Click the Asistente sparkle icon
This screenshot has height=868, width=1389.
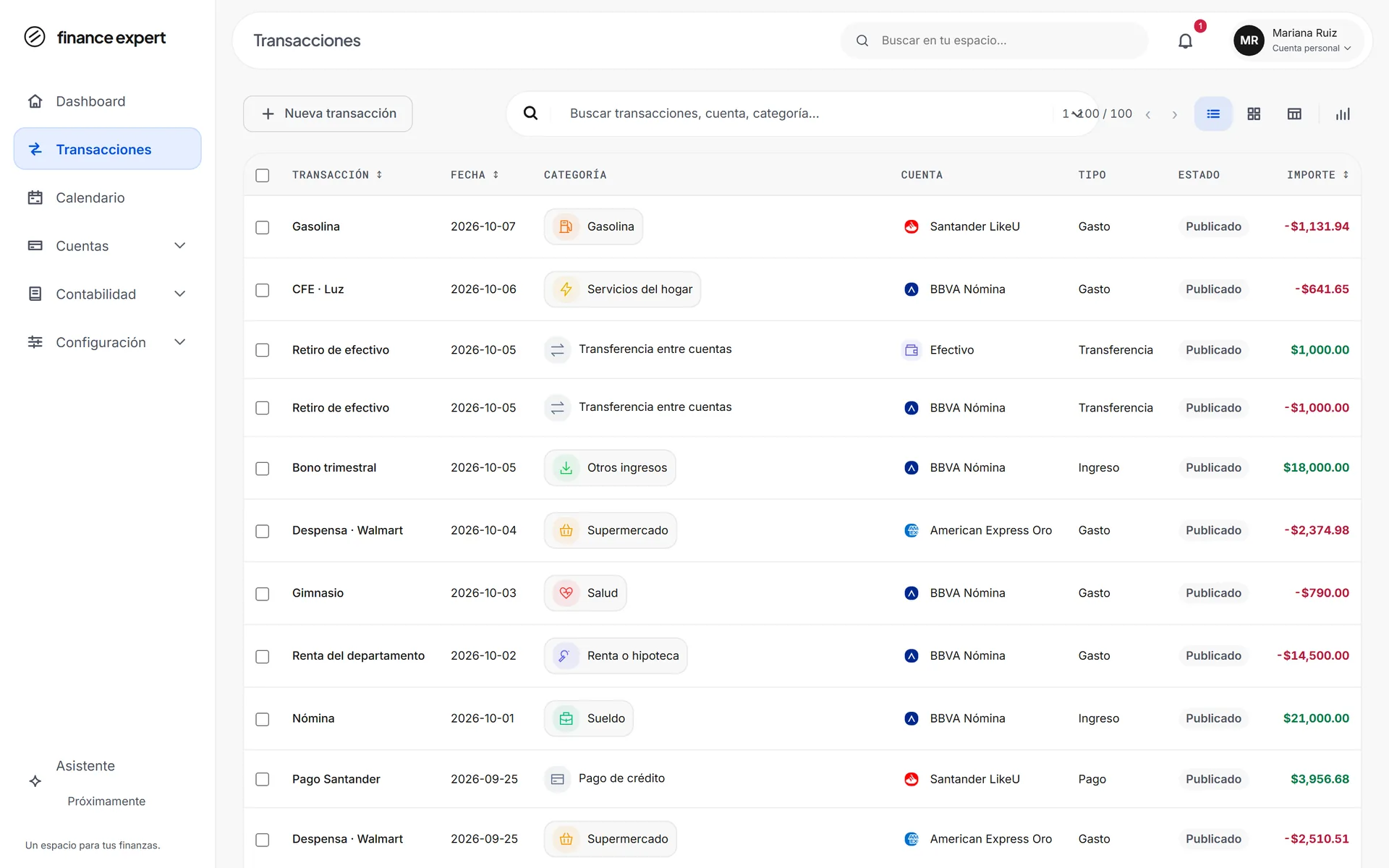tap(35, 781)
